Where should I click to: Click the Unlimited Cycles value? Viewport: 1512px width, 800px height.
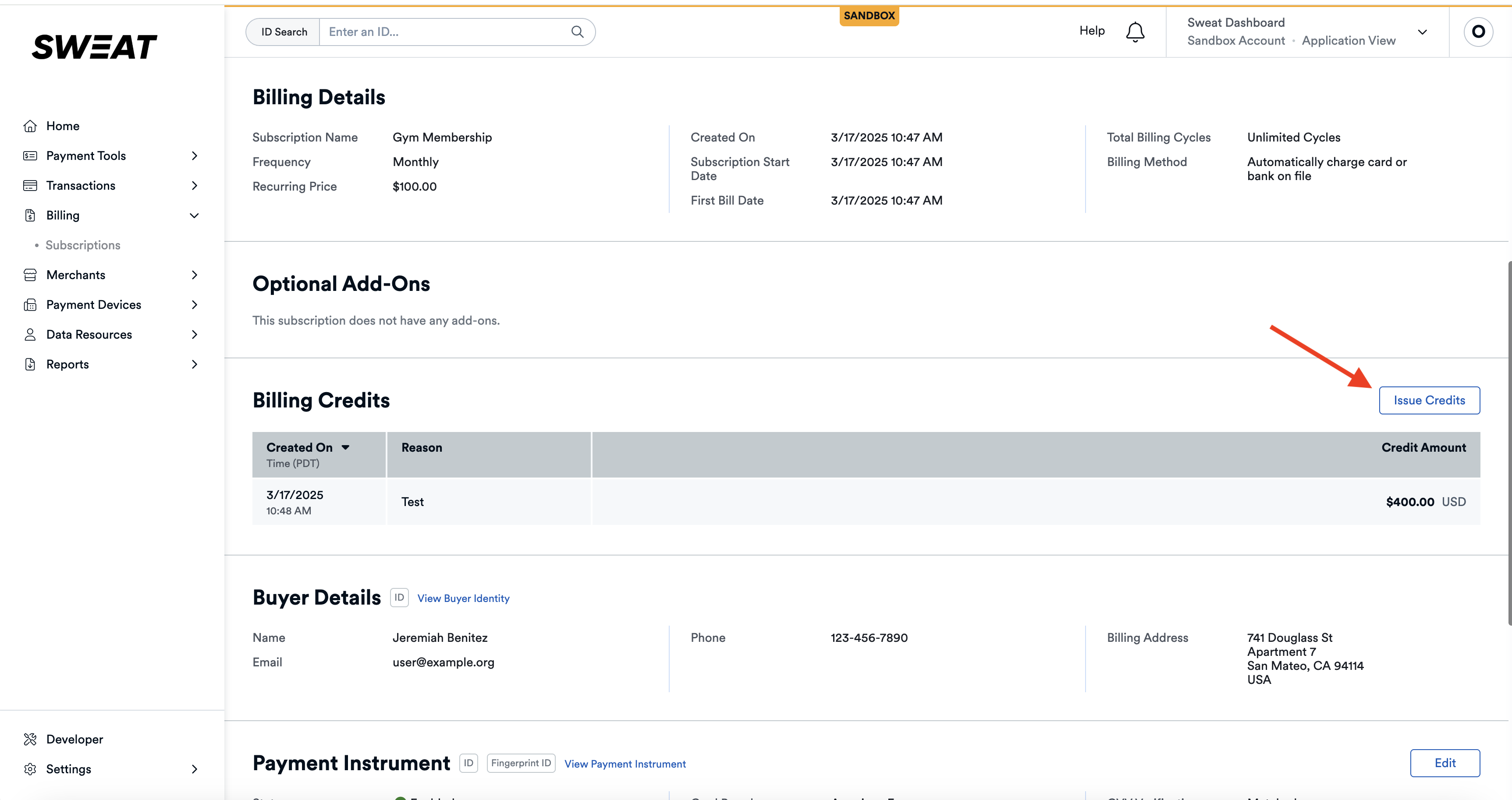point(1294,137)
